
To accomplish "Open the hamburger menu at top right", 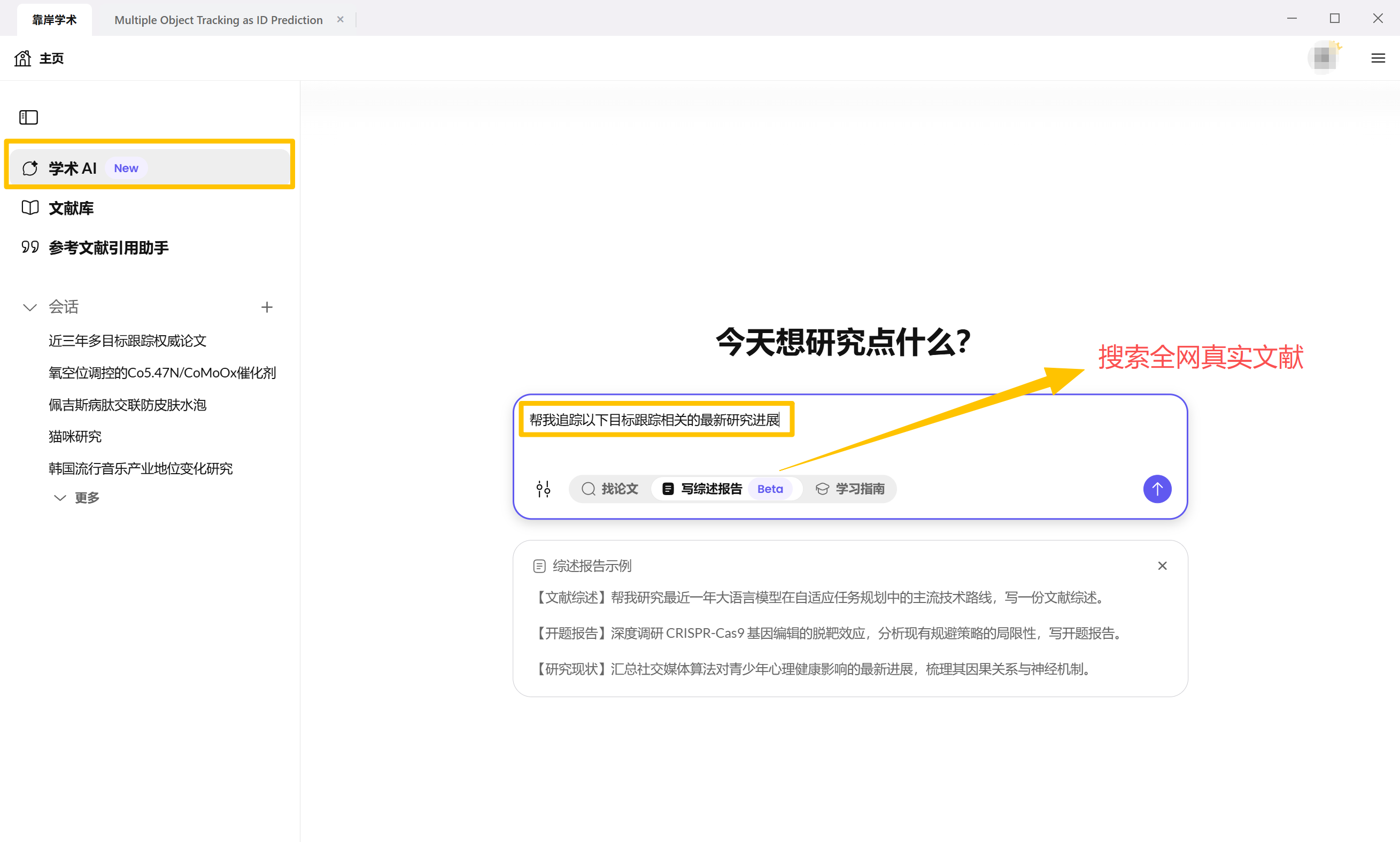I will point(1379,58).
